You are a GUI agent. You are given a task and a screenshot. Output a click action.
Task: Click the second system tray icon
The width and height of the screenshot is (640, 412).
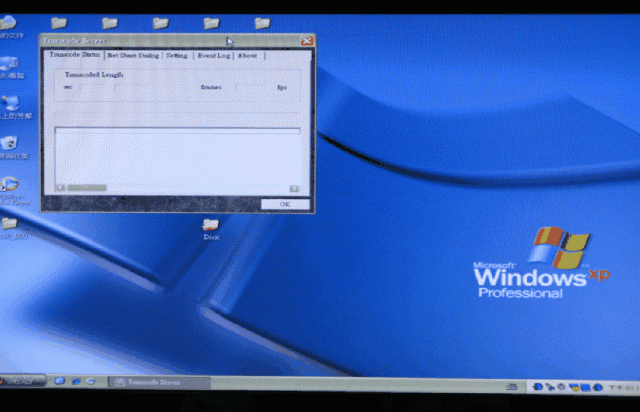(x=550, y=387)
